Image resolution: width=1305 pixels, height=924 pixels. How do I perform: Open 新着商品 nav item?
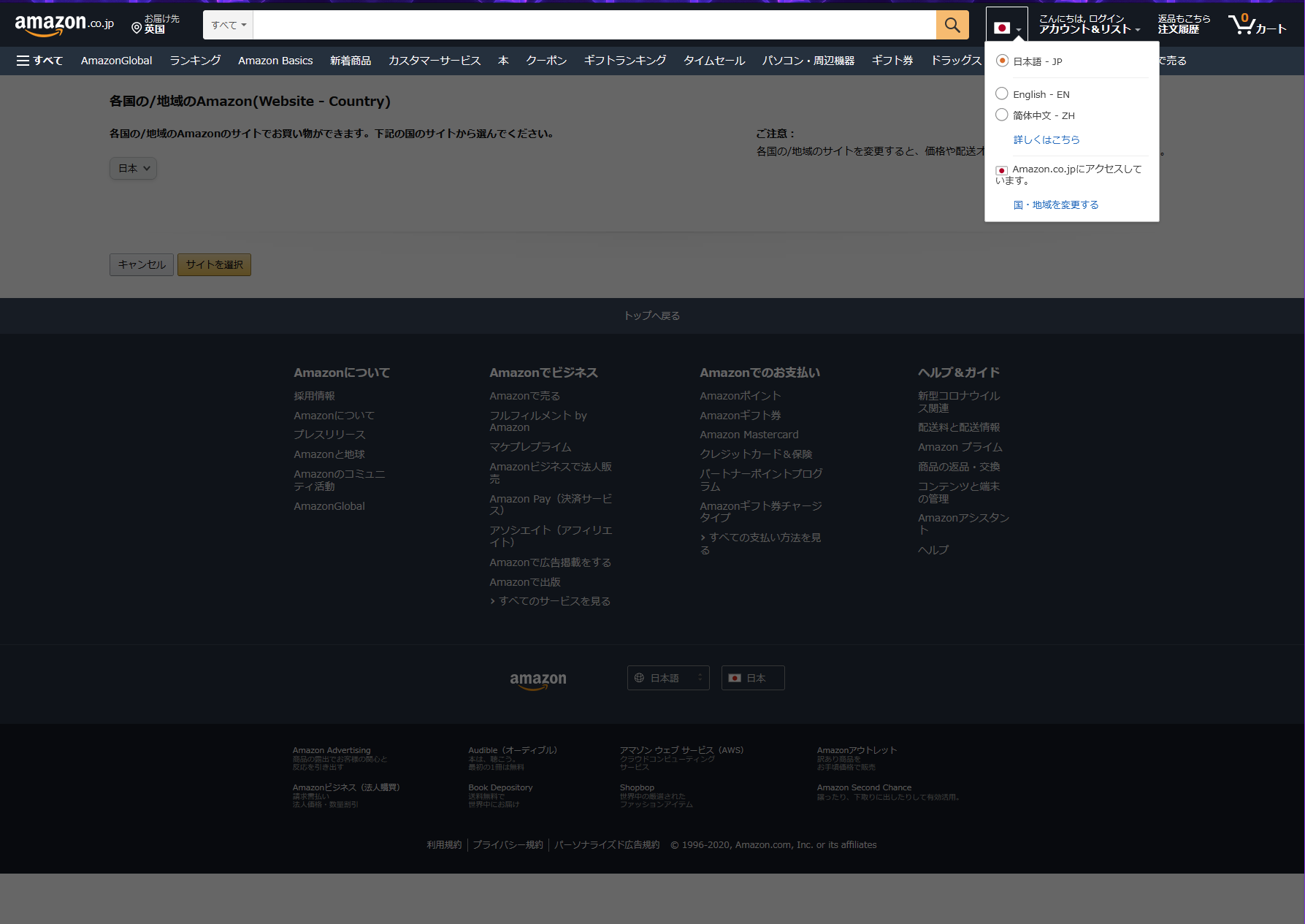pyautogui.click(x=351, y=61)
